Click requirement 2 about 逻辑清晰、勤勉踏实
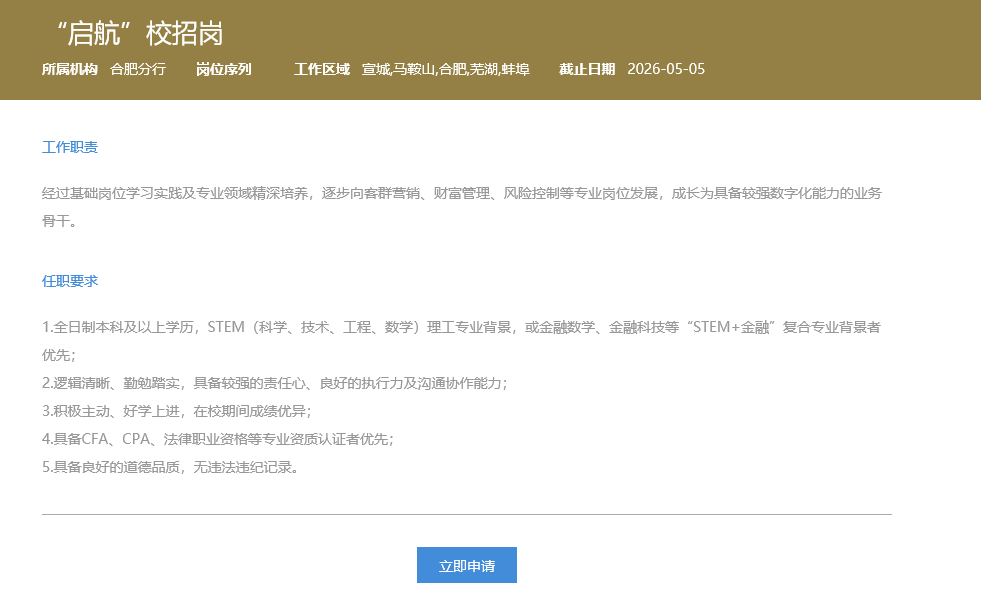This screenshot has width=981, height=591. coord(274,383)
